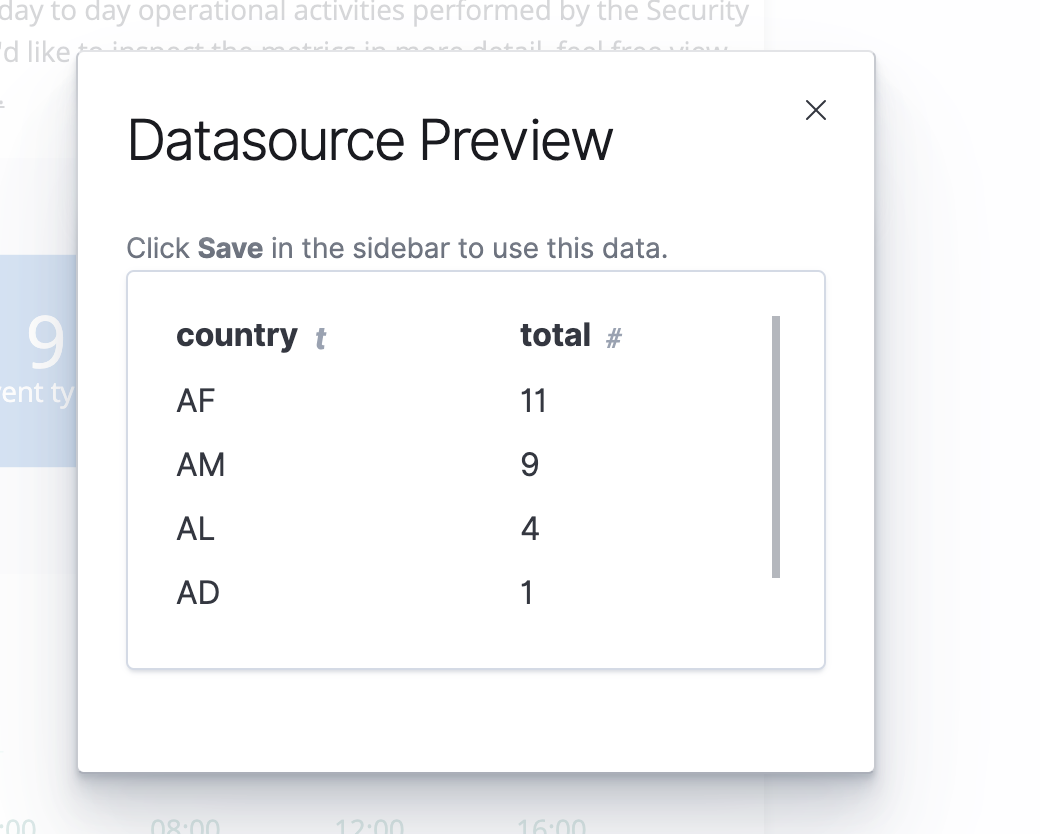The height and width of the screenshot is (834, 1040).
Task: Click the 08:00 time axis label
Action: tap(185, 826)
